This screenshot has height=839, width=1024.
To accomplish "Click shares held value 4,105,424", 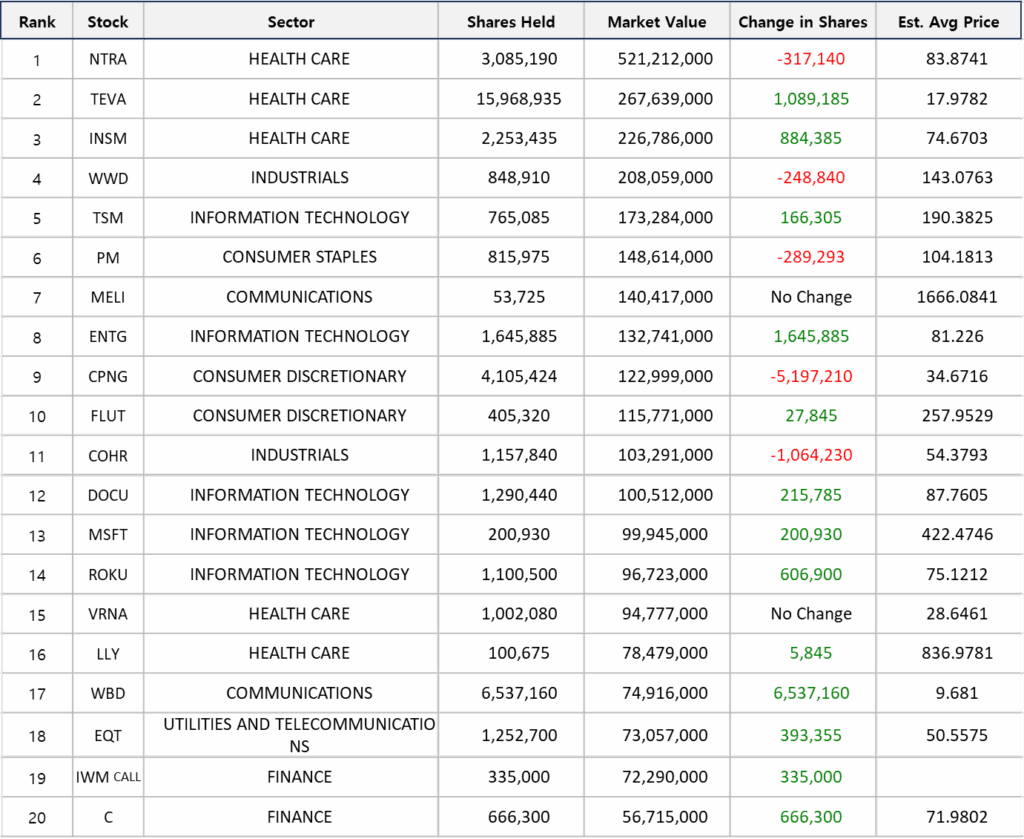I will [519, 376].
